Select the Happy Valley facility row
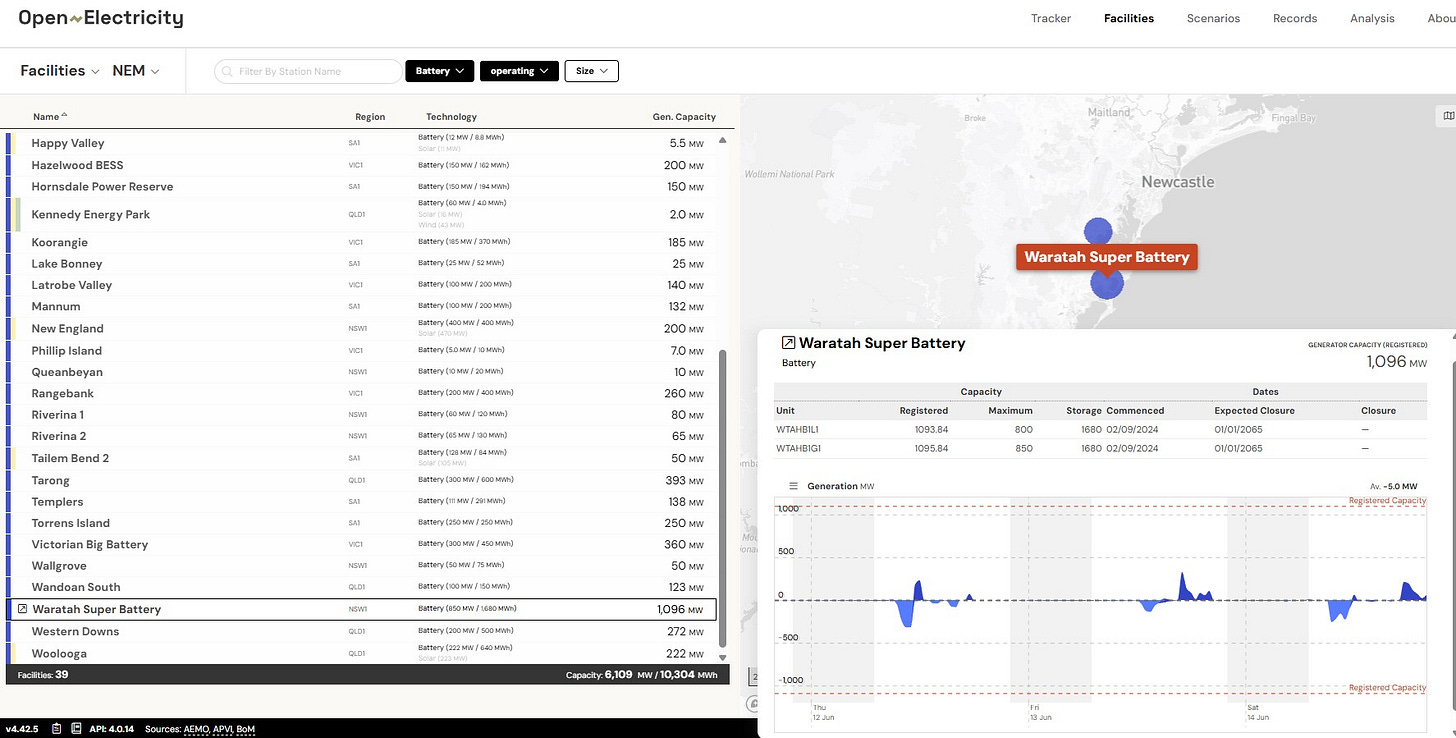The image size is (1456, 738). point(361,143)
